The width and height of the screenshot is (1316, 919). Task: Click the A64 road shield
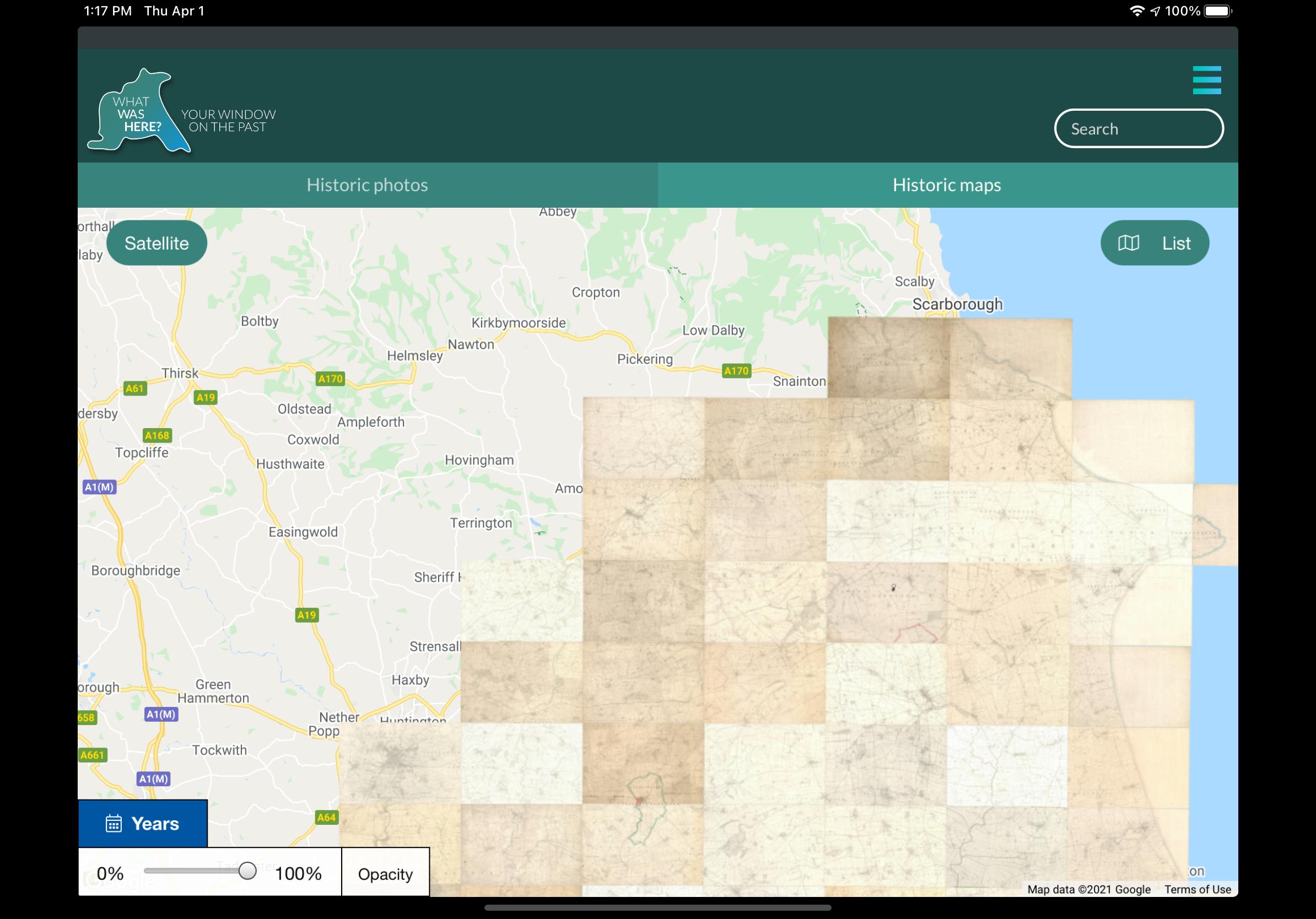click(327, 818)
